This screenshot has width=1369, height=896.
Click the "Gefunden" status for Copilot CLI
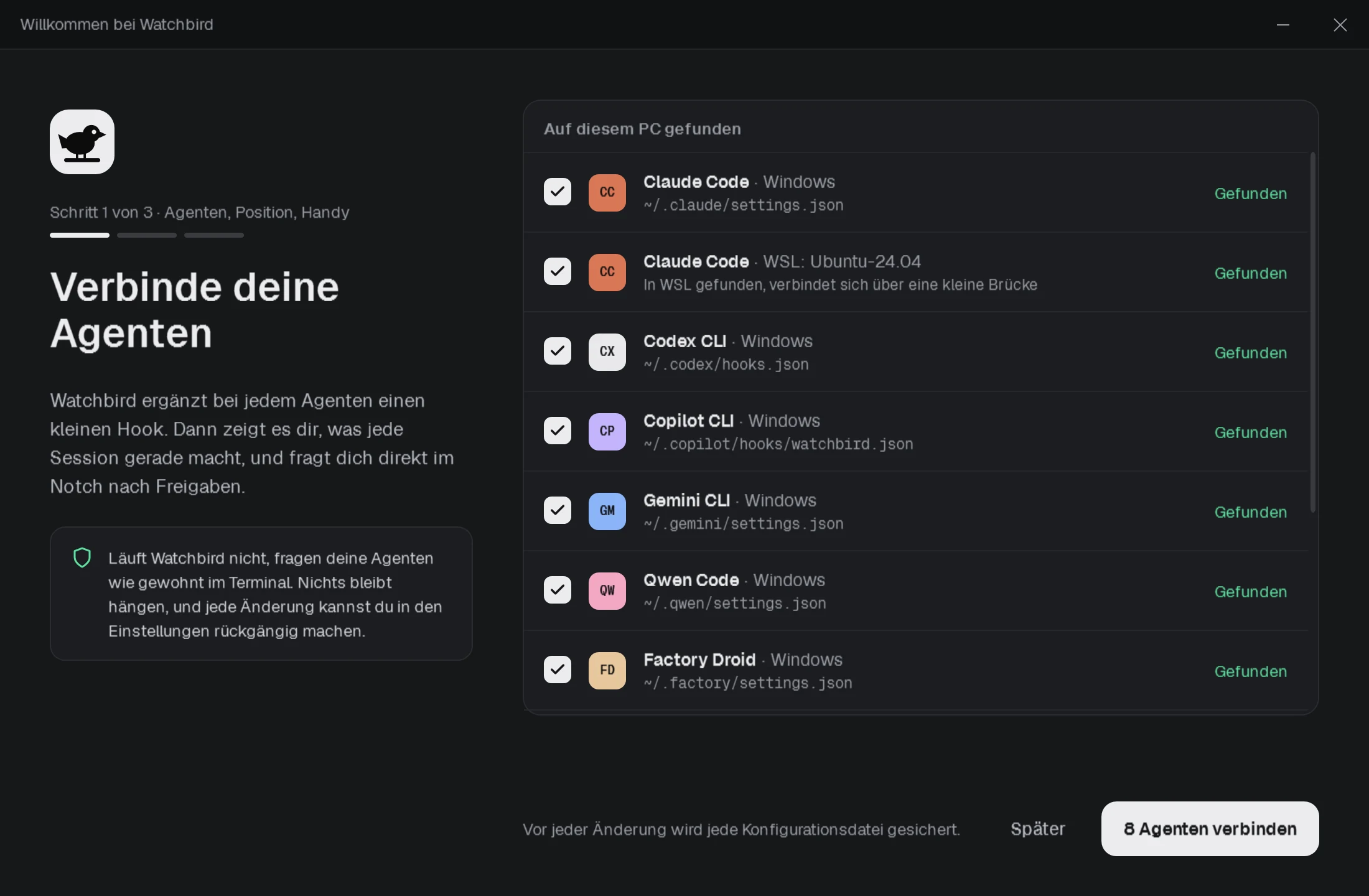tap(1251, 432)
